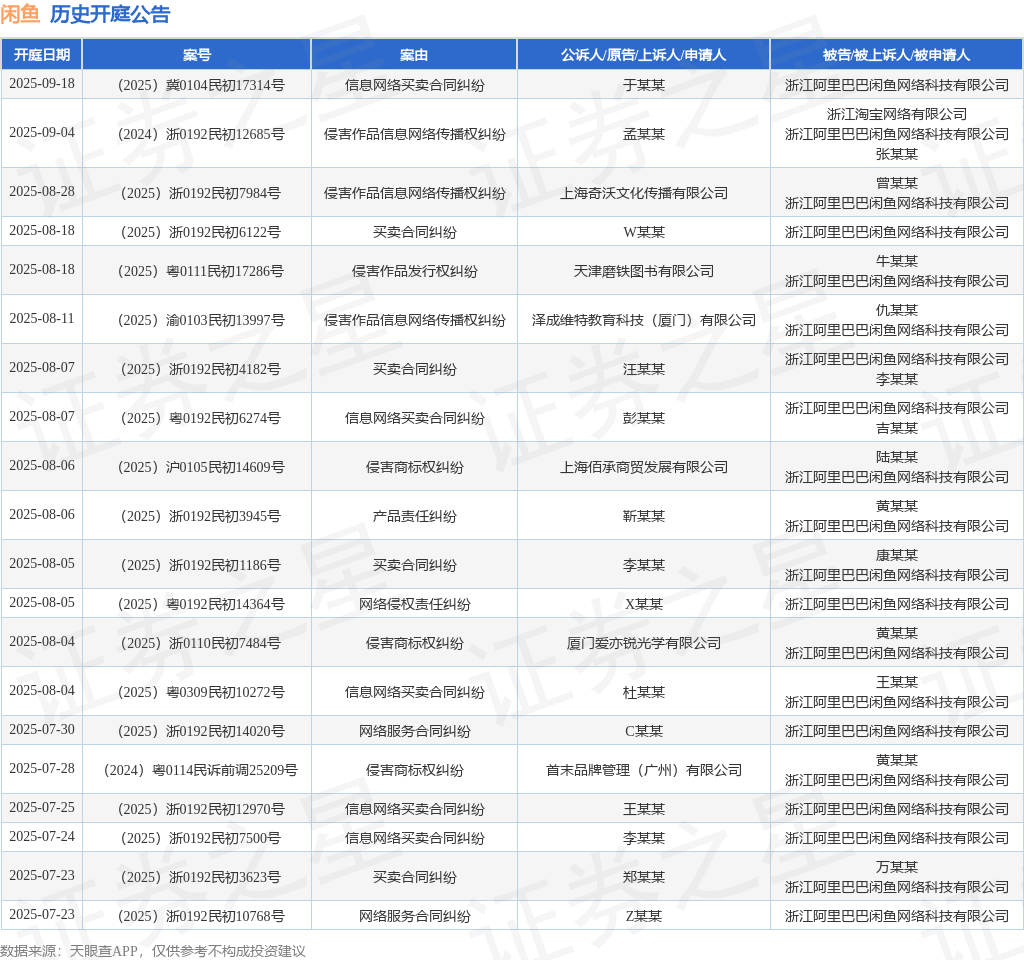This screenshot has height=960, width=1024.
Task: Select case number (2025)浙0192民初4182号
Action: click(201, 369)
